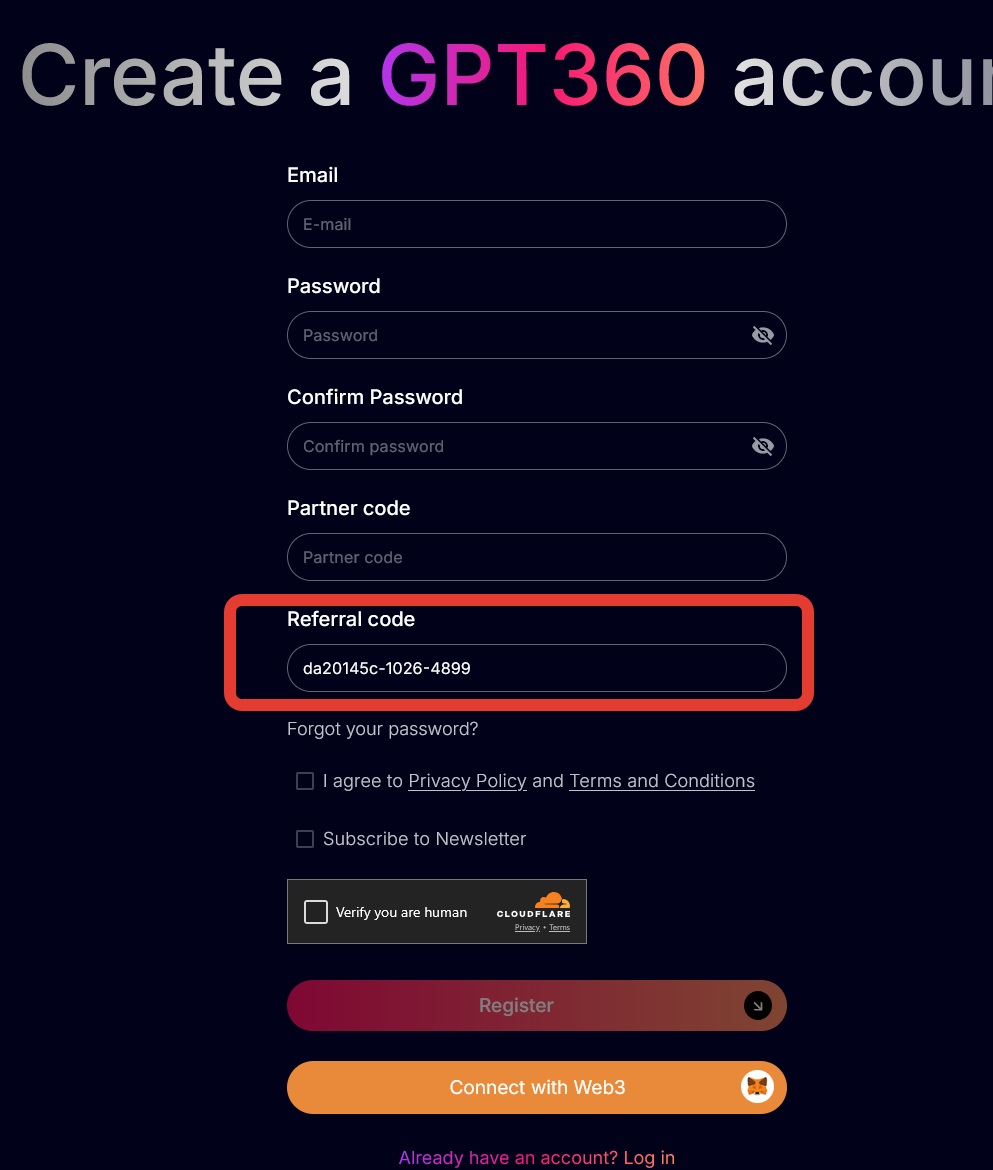Tick the Verify you are human box
993x1170 pixels.
(316, 912)
